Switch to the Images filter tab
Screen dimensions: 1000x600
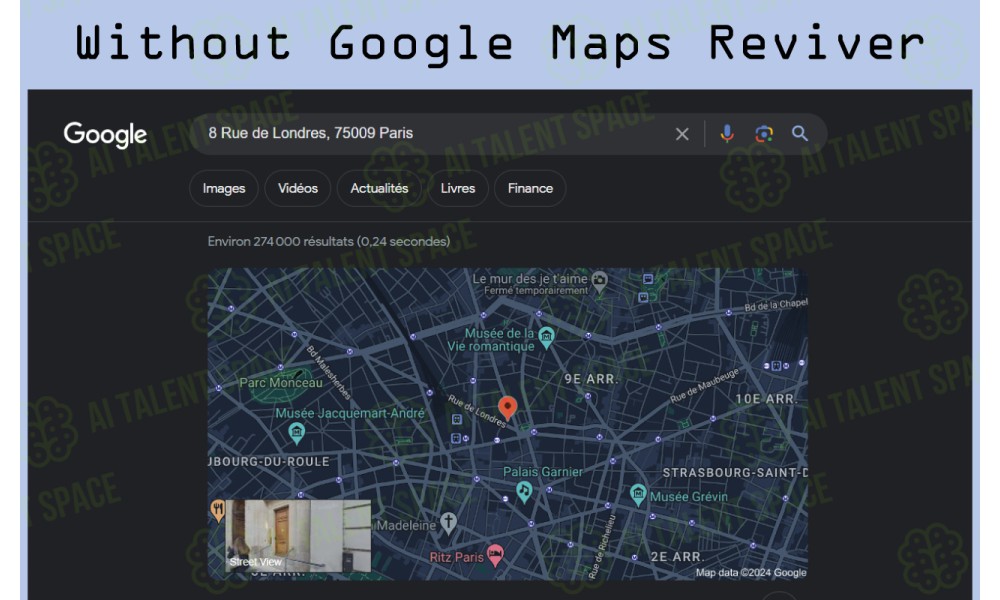tap(224, 188)
